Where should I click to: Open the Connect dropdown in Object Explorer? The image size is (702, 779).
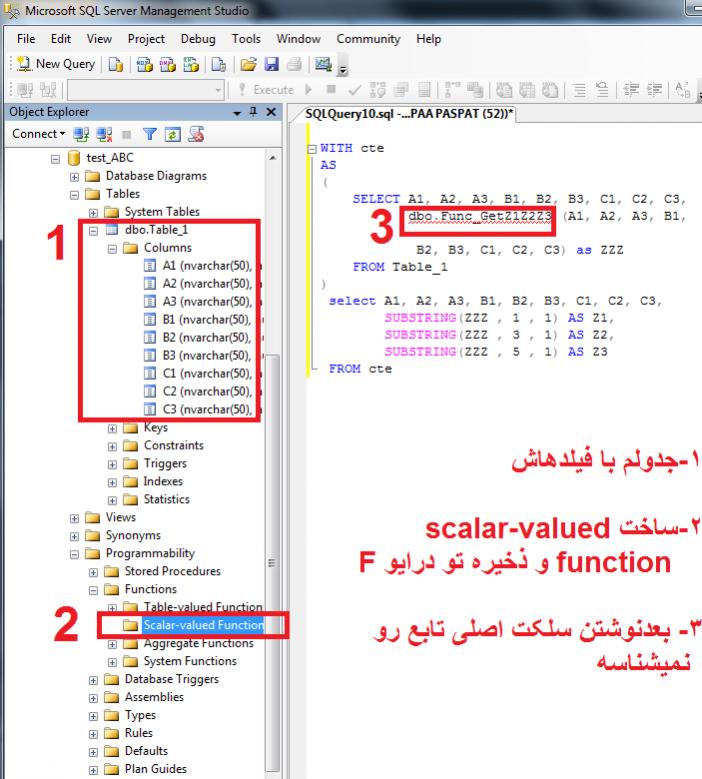pos(39,134)
